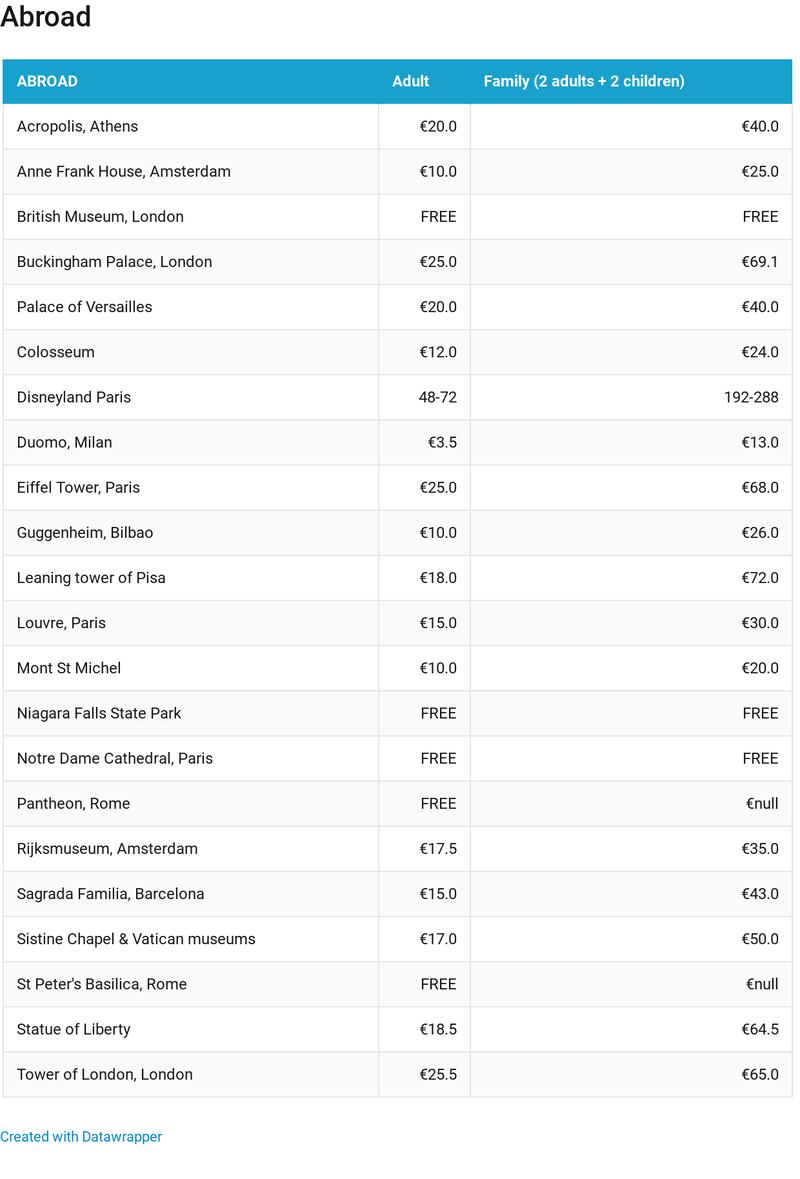This screenshot has width=800, height=1179.
Task: Click the Duomo, Milan adult price €3.5
Action: coord(442,442)
